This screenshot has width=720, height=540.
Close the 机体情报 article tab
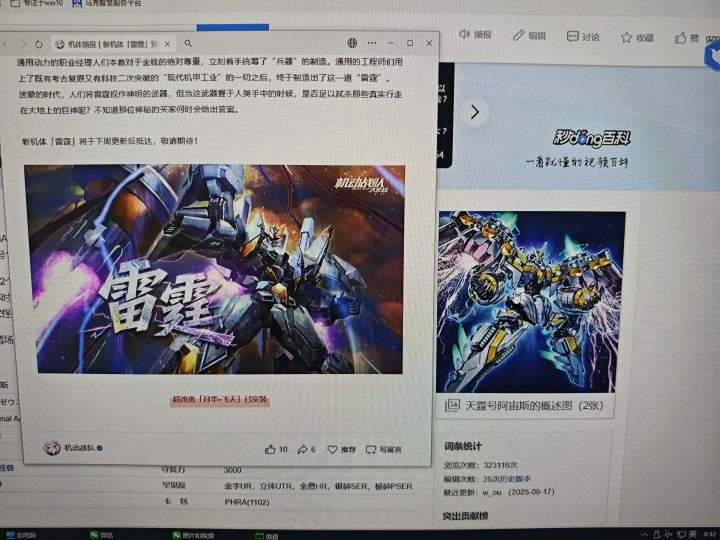[168, 44]
